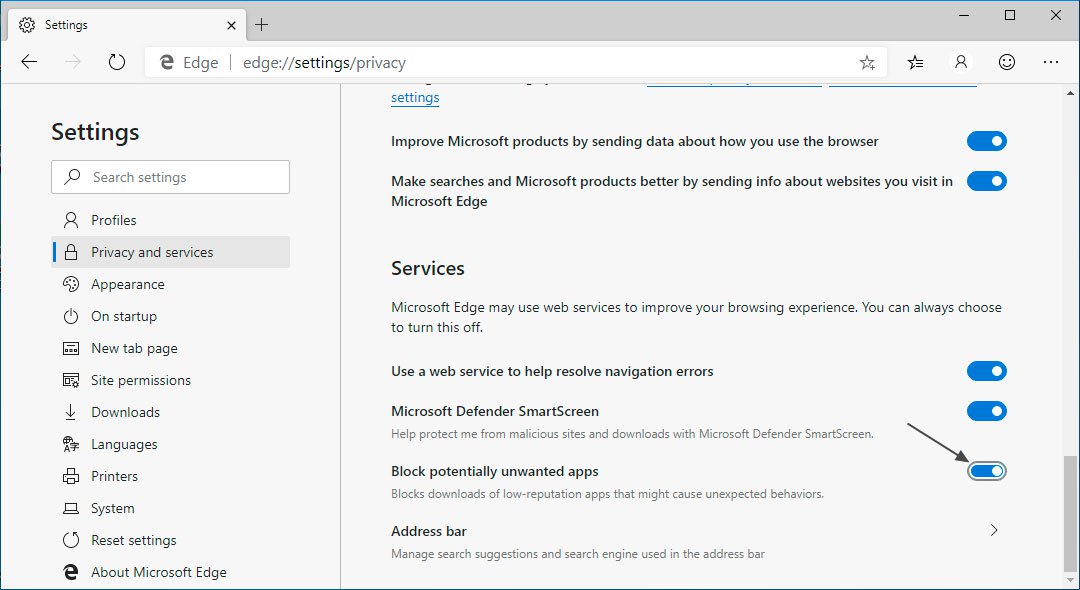Open a new tab with plus icon
This screenshot has width=1080, height=590.
pos(262,24)
